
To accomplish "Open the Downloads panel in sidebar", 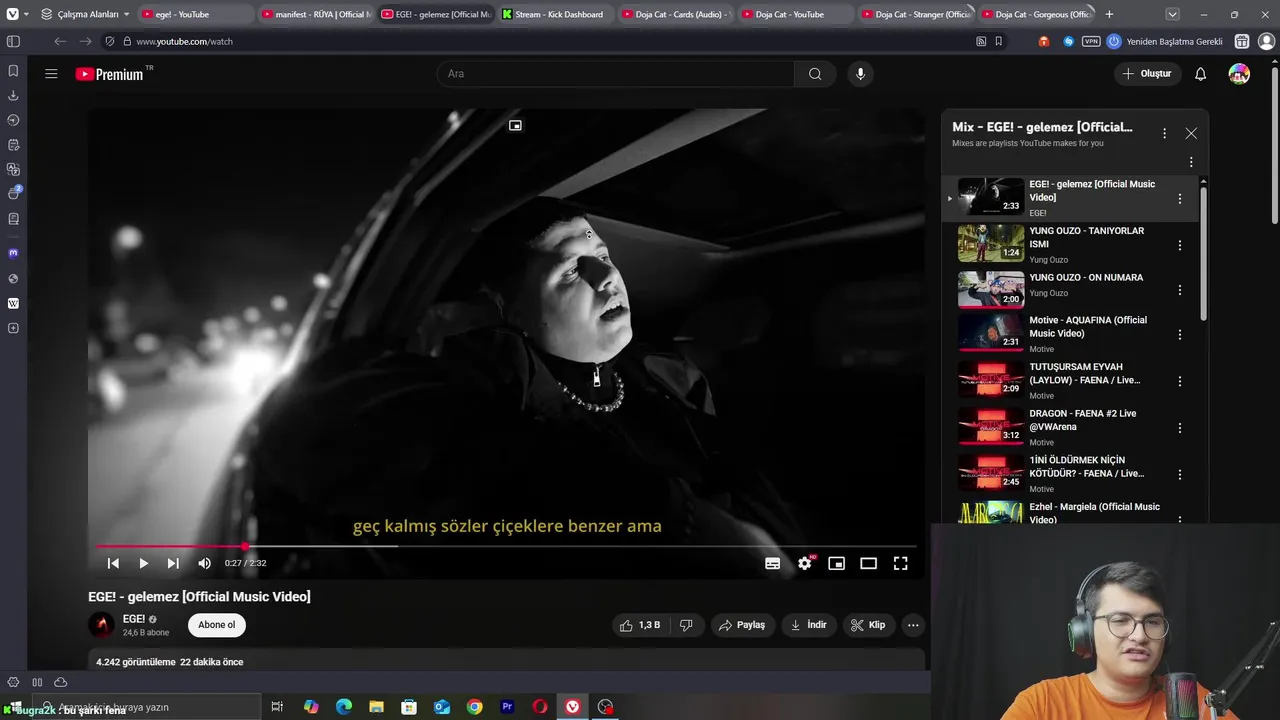I will [x=13, y=95].
